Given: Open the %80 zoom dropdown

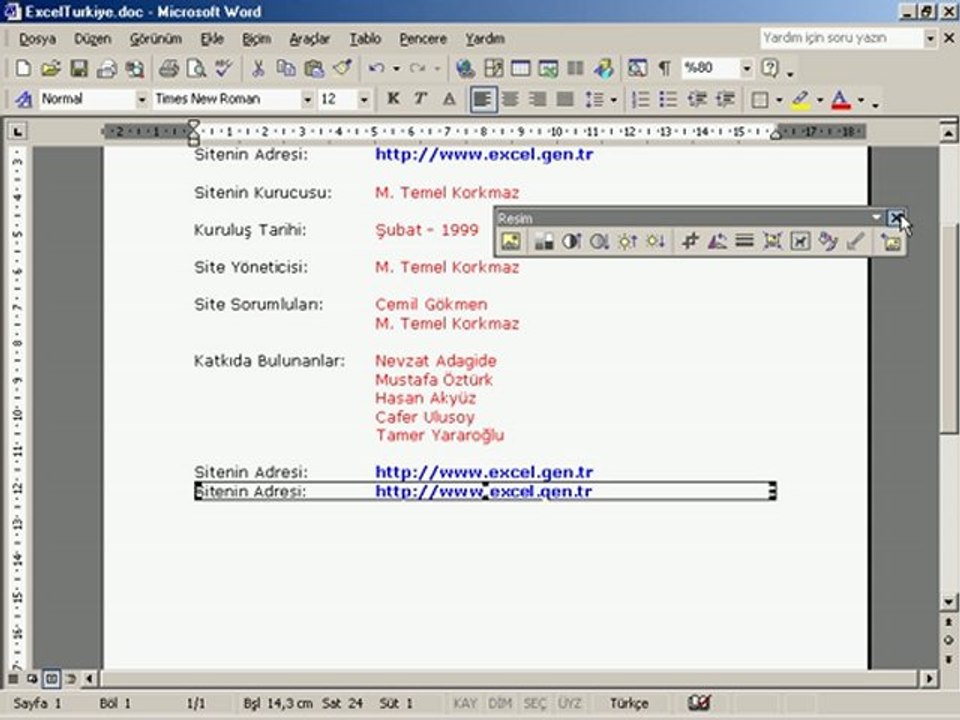Looking at the screenshot, I should 746,68.
